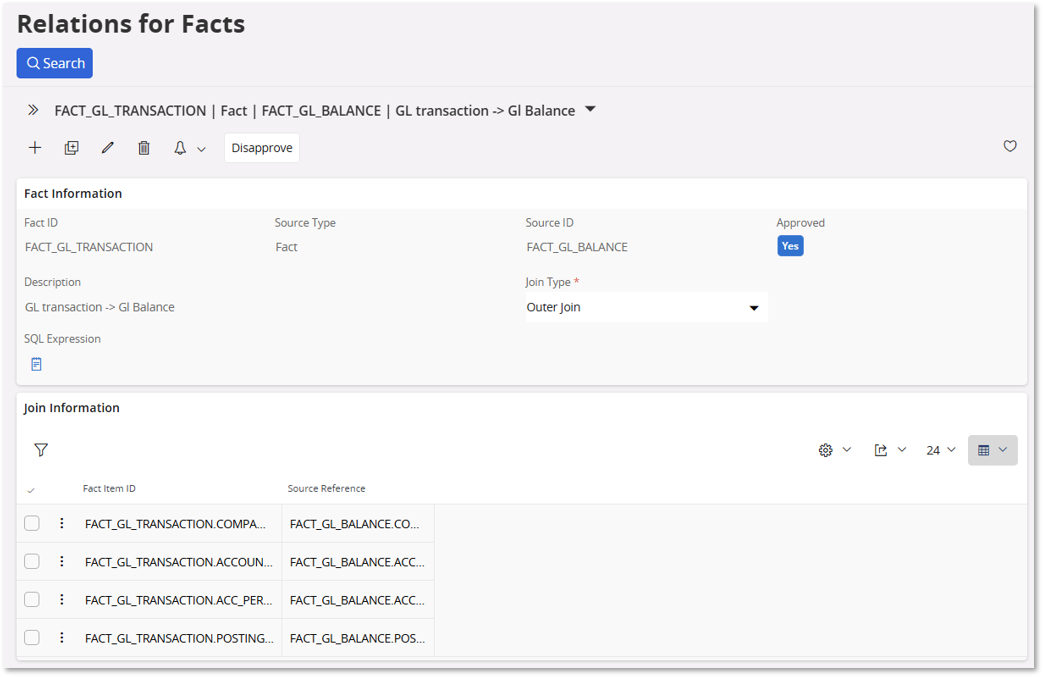Open row menu for FACT_GL_TRANSACTION.COMPA... row

click(62, 523)
